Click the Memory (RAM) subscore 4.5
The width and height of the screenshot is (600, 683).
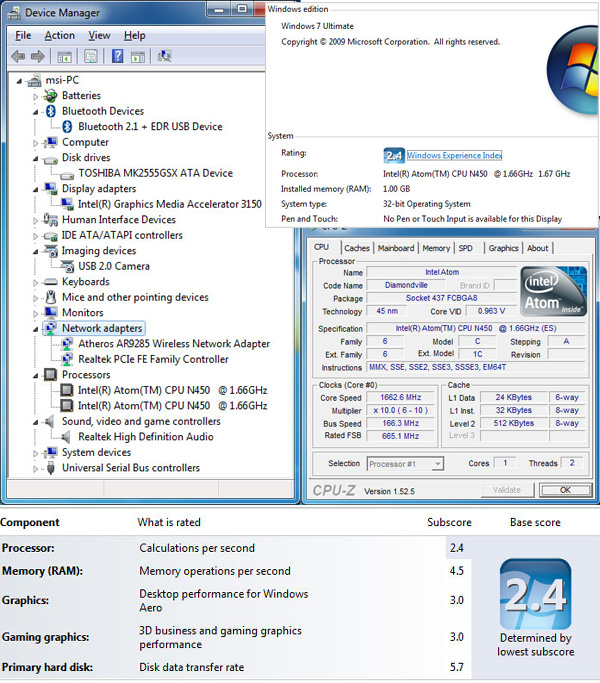pyautogui.click(x=457, y=571)
